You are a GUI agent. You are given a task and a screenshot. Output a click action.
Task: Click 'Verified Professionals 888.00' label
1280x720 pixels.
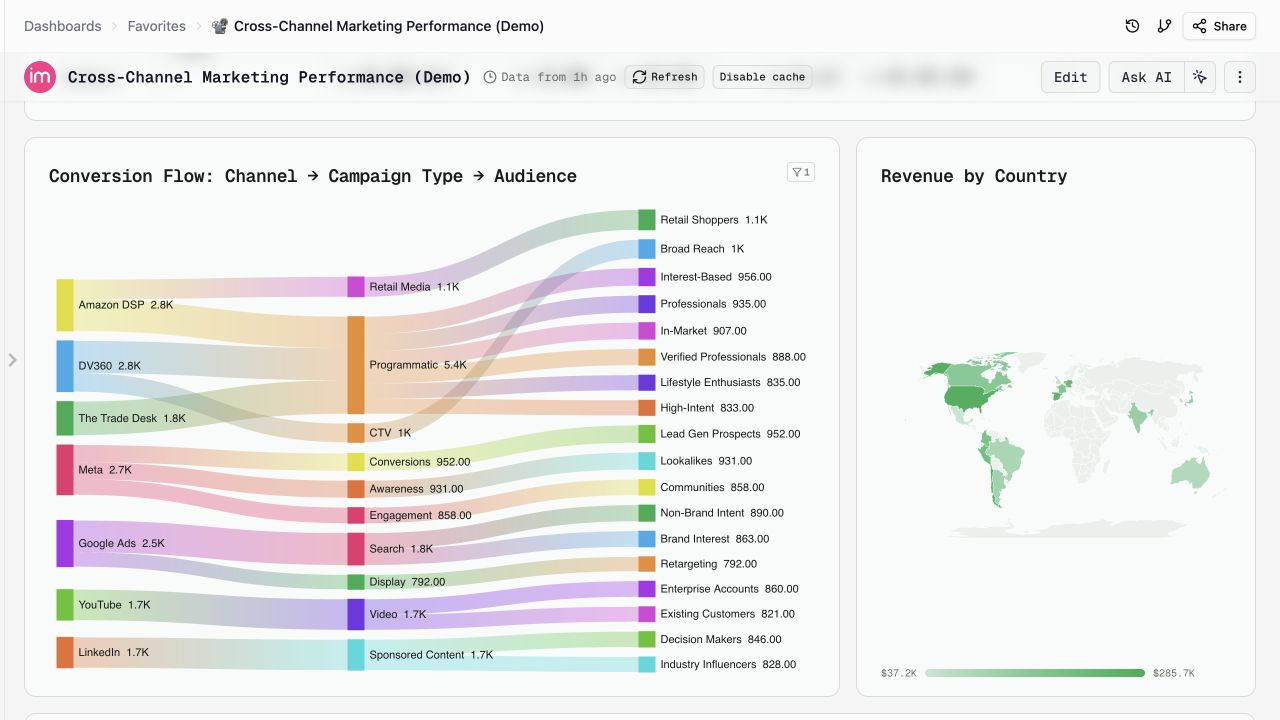[x=733, y=357]
